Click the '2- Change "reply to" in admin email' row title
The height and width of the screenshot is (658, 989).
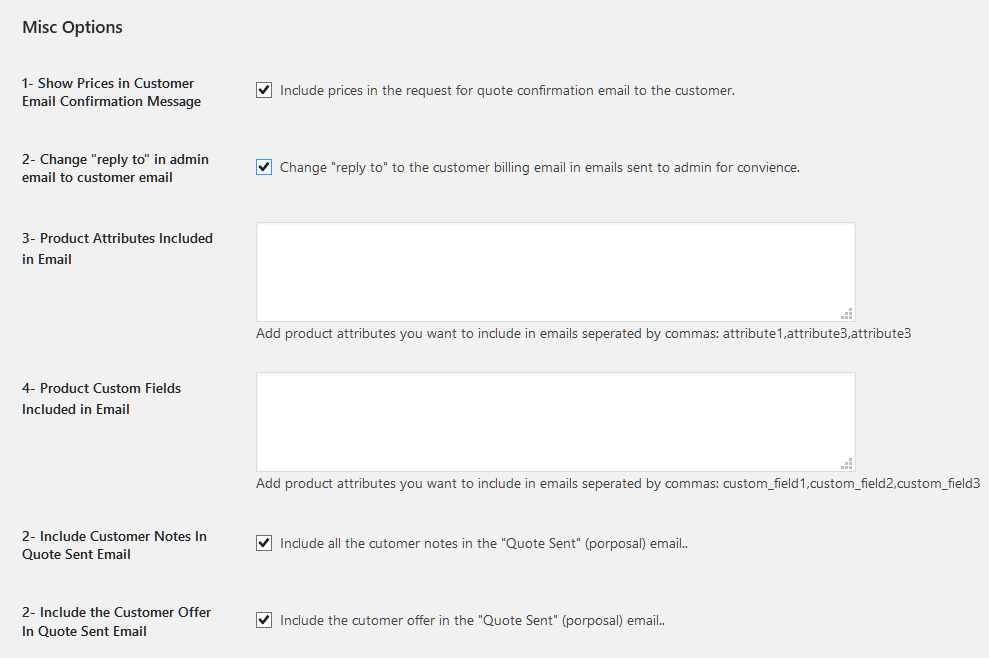click(x=115, y=168)
